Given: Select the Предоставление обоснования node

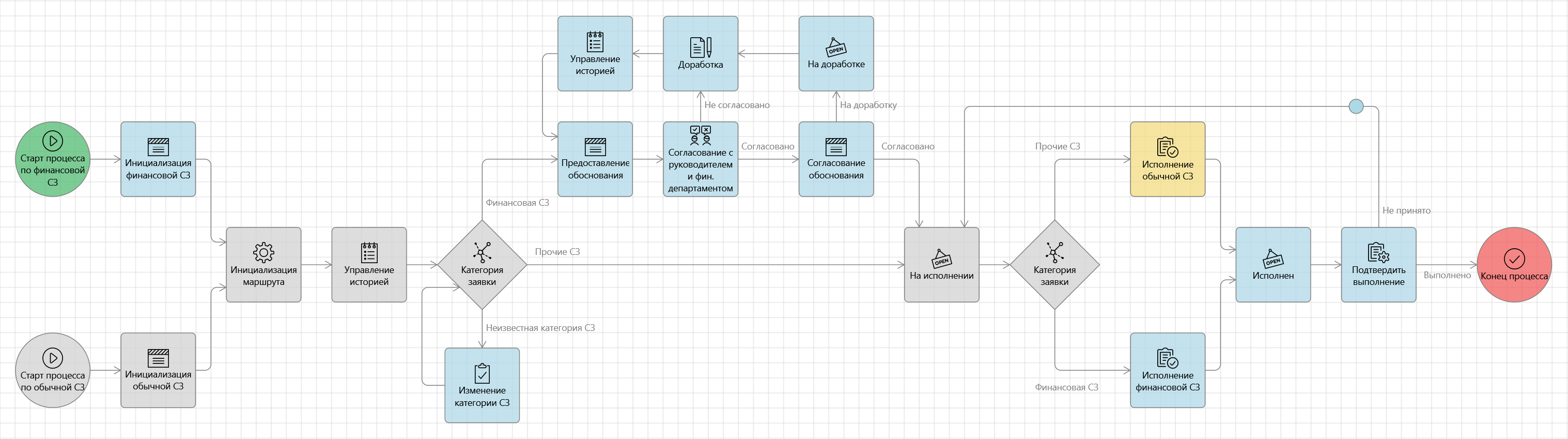Looking at the screenshot, I should click(x=595, y=159).
